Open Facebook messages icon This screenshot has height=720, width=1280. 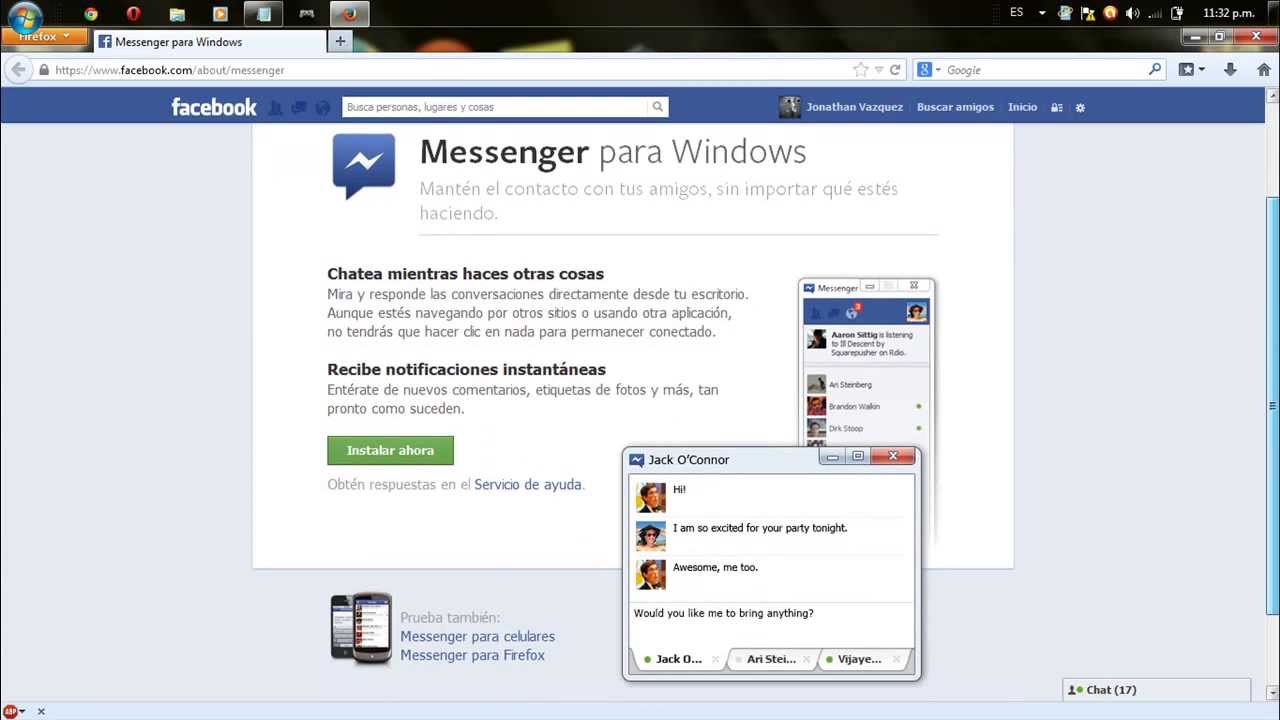click(299, 107)
